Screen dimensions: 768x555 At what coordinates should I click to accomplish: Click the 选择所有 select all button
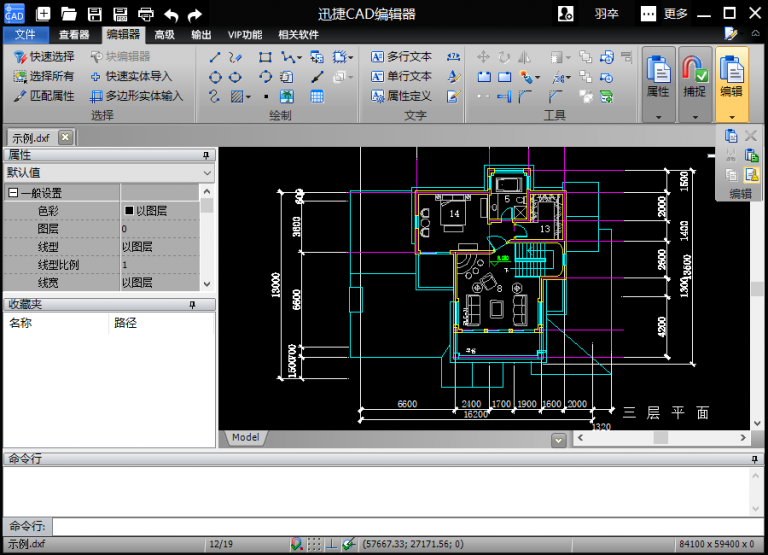click(44, 76)
